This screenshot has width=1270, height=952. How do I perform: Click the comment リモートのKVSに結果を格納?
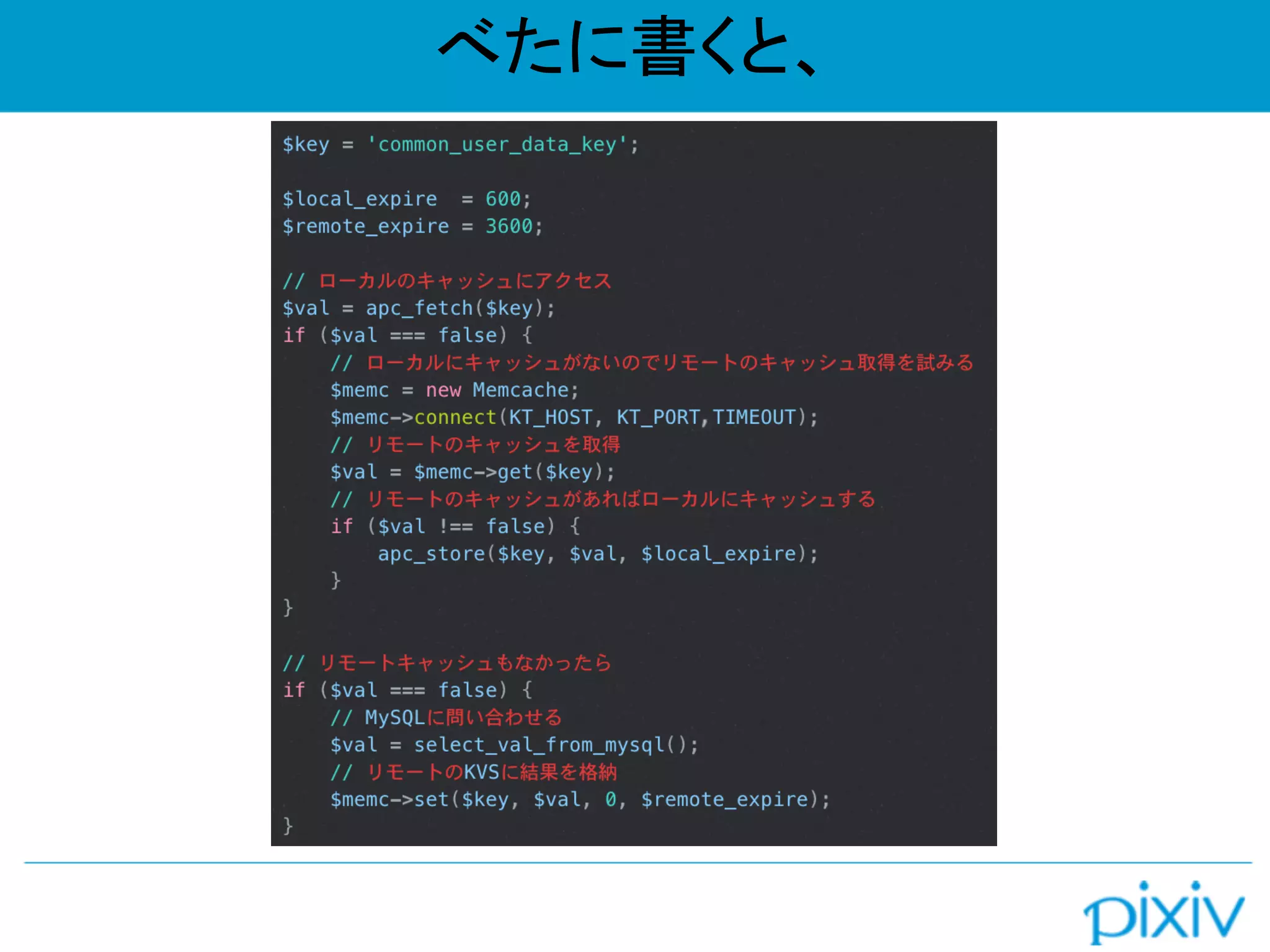point(474,772)
